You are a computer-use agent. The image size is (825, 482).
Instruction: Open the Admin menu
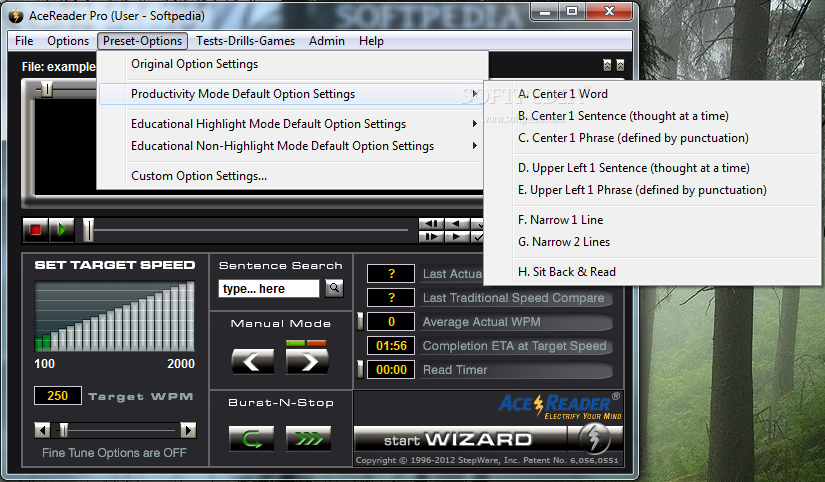pyautogui.click(x=327, y=41)
